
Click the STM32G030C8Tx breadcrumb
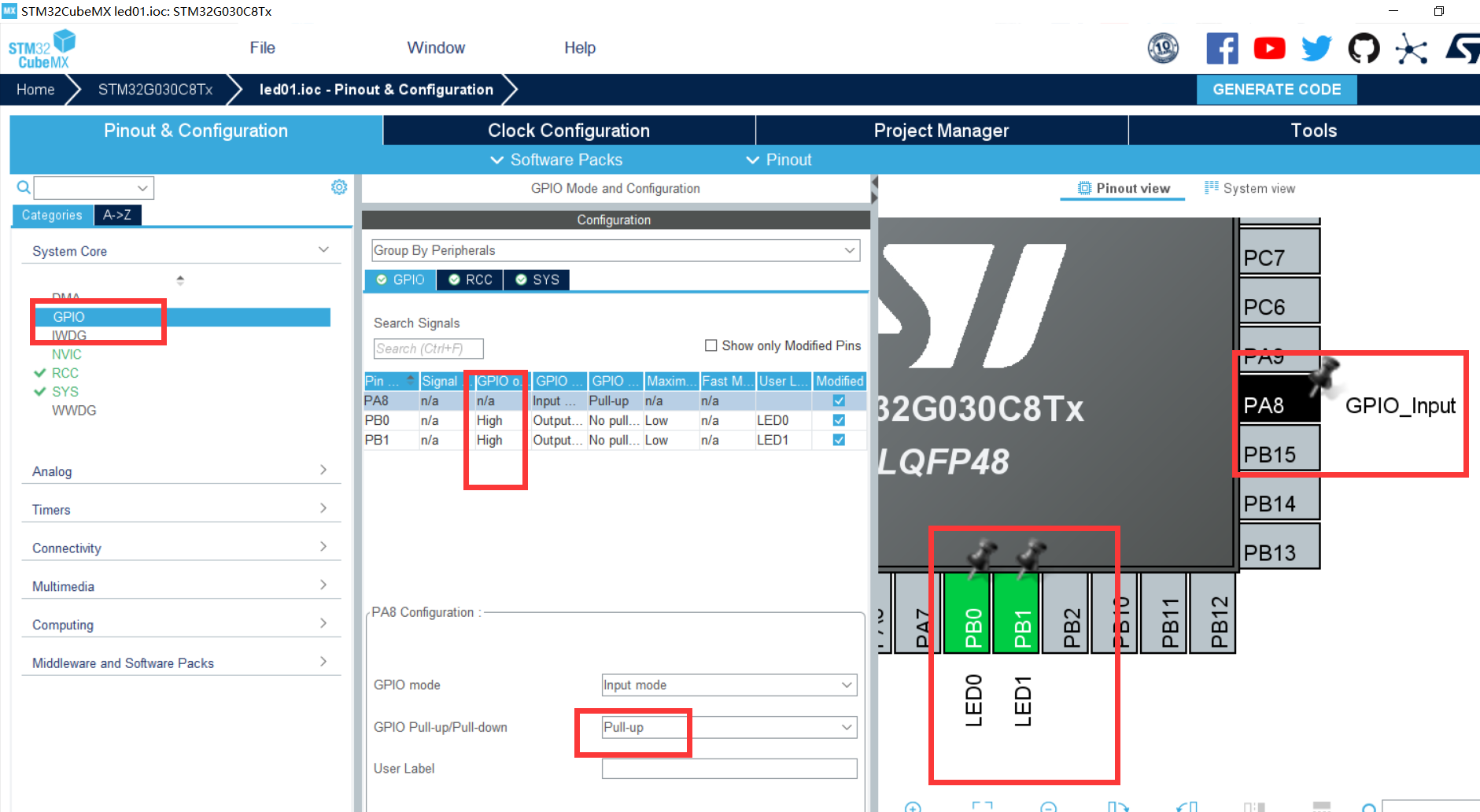[x=155, y=90]
